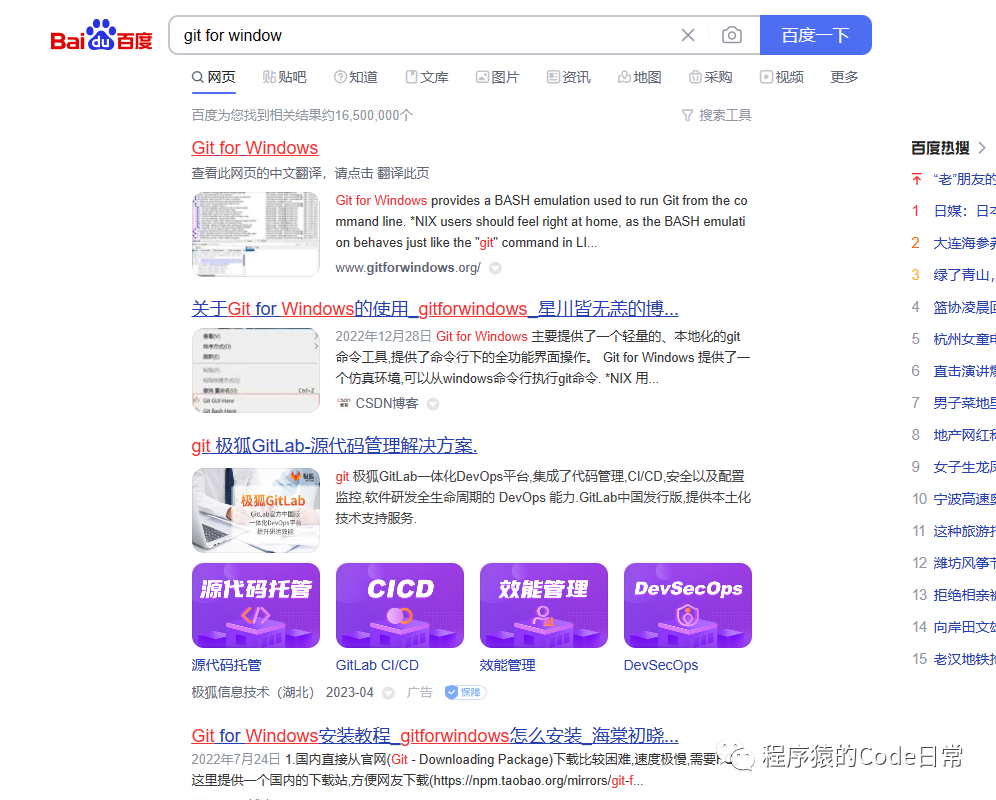Expand the 更多 menu

844,77
